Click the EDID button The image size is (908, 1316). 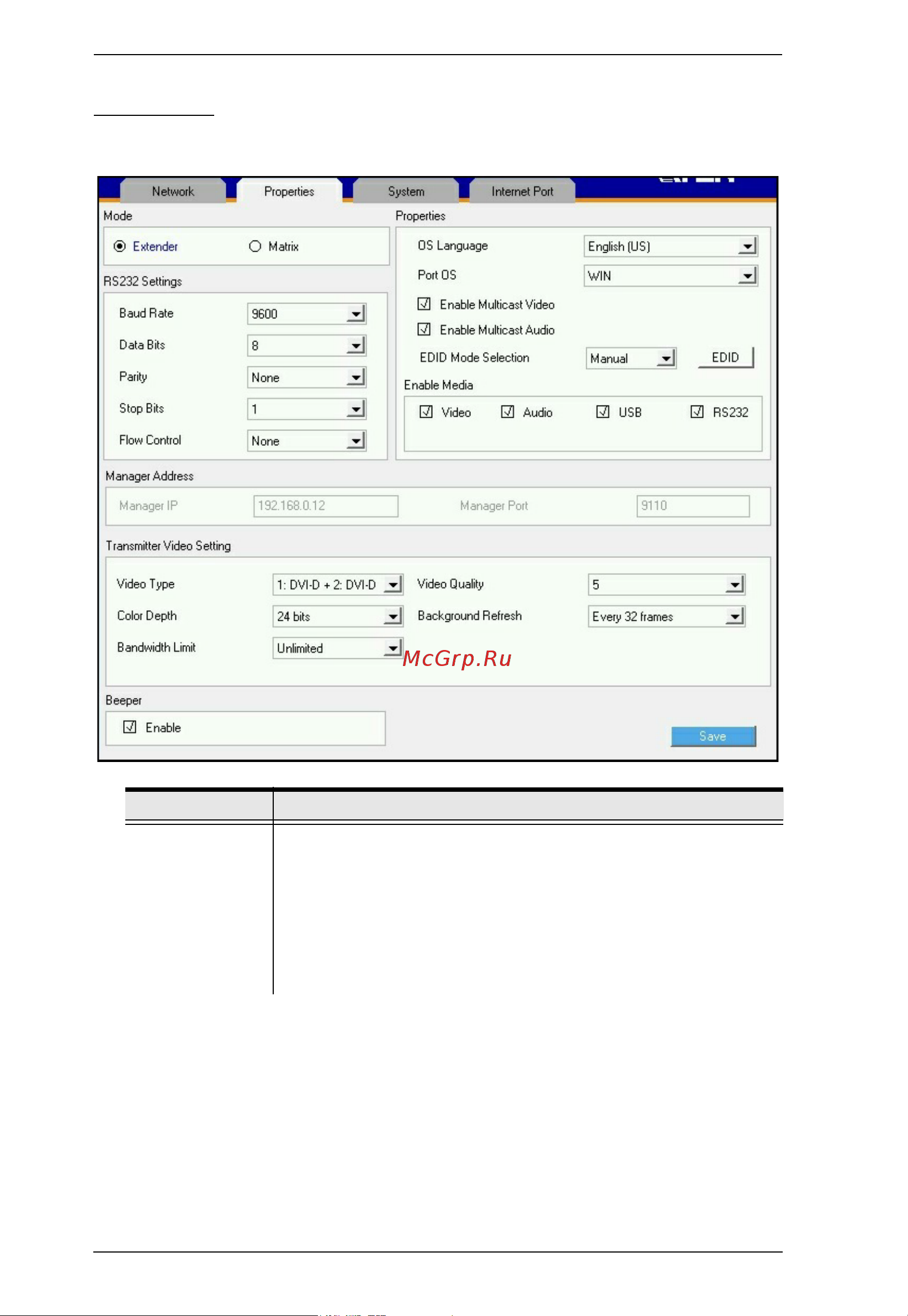(x=725, y=358)
